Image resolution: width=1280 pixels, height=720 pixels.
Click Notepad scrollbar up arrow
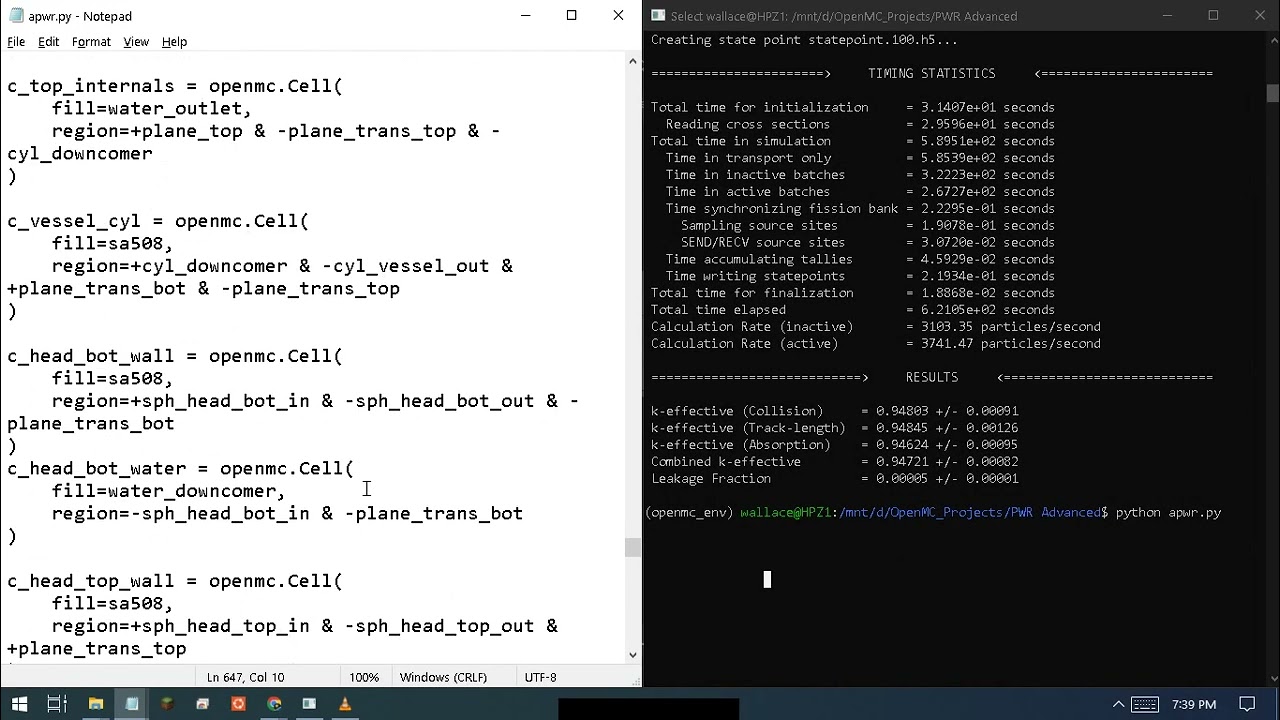[x=632, y=61]
